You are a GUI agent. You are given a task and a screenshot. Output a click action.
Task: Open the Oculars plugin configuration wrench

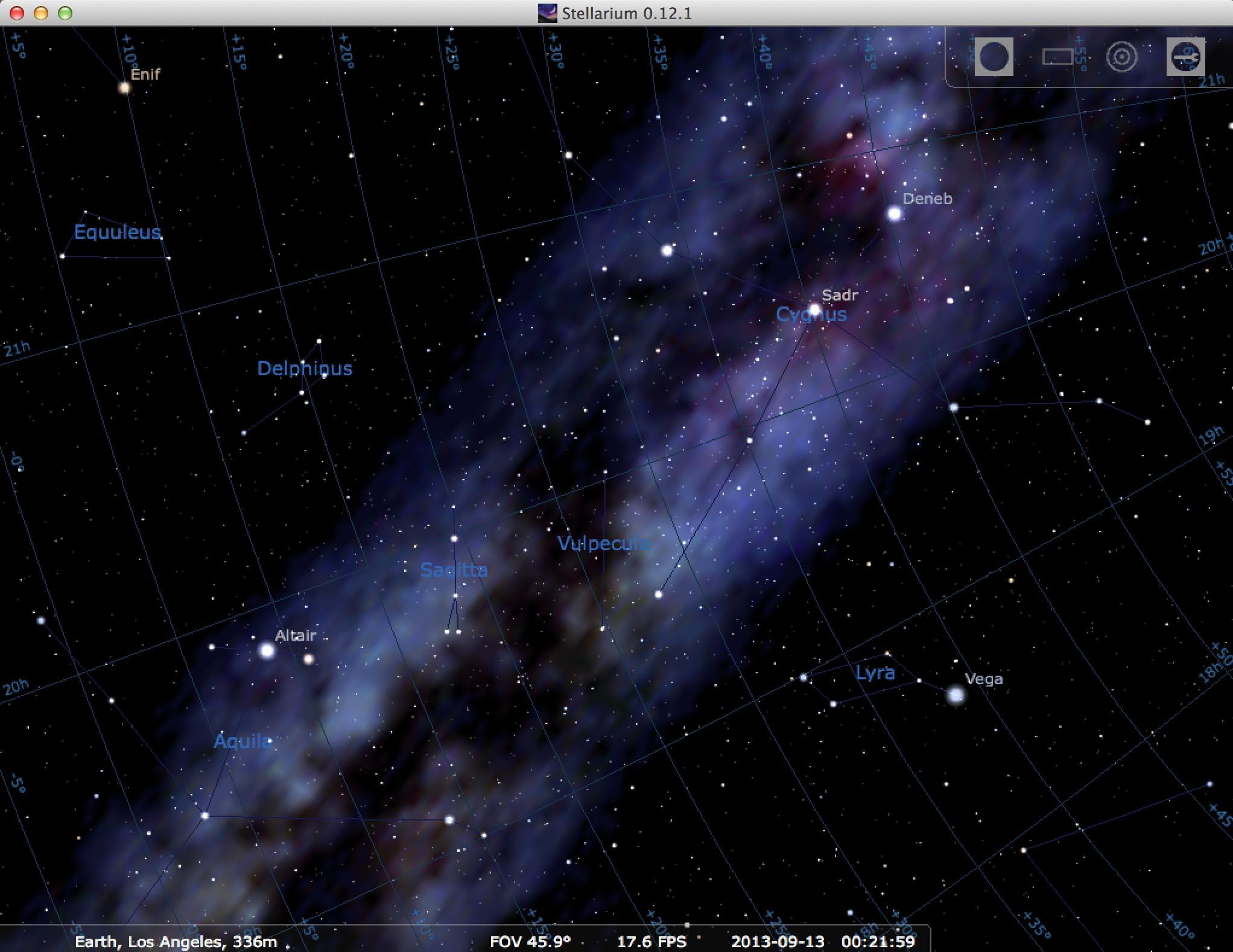point(1185,57)
